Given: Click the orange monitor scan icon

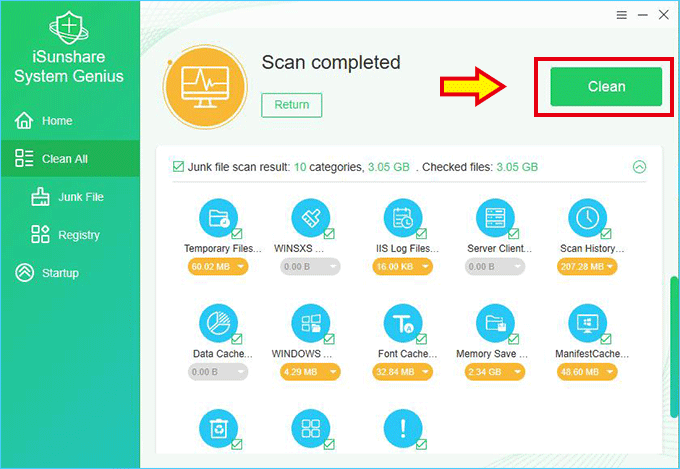Looking at the screenshot, I should (205, 87).
